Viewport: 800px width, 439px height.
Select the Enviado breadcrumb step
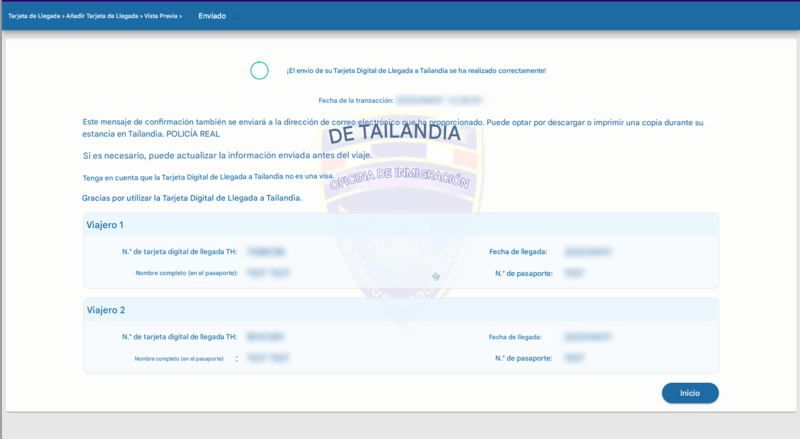[x=212, y=16]
